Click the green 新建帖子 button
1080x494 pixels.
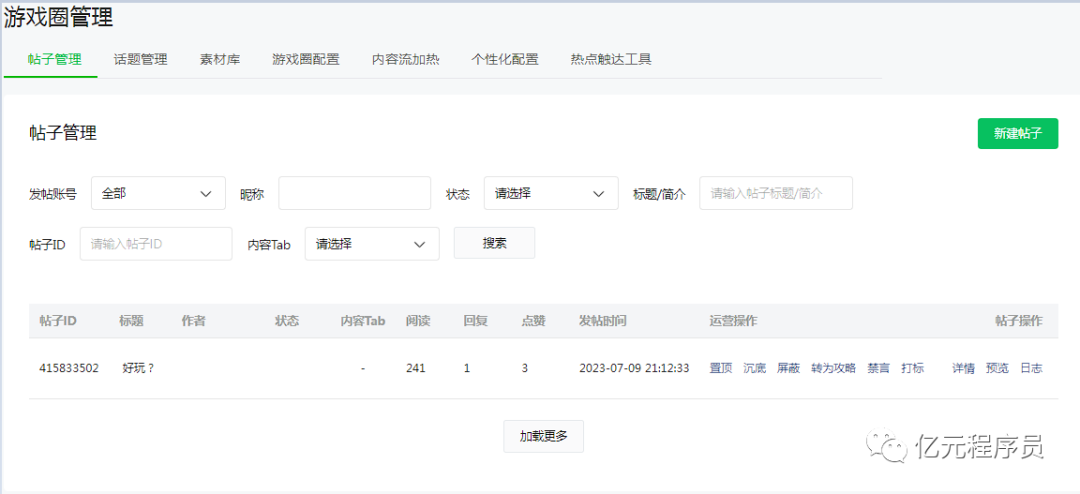(1017, 134)
